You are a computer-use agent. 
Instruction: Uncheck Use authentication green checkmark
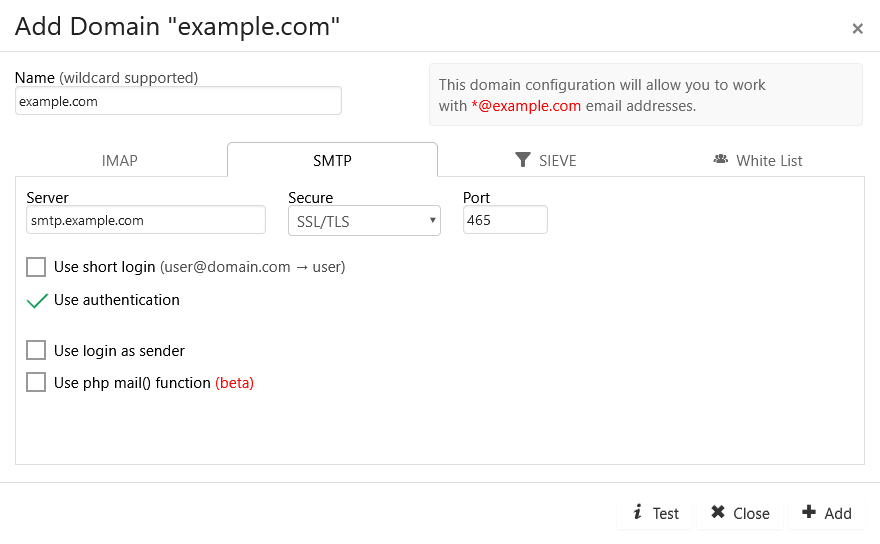37,301
